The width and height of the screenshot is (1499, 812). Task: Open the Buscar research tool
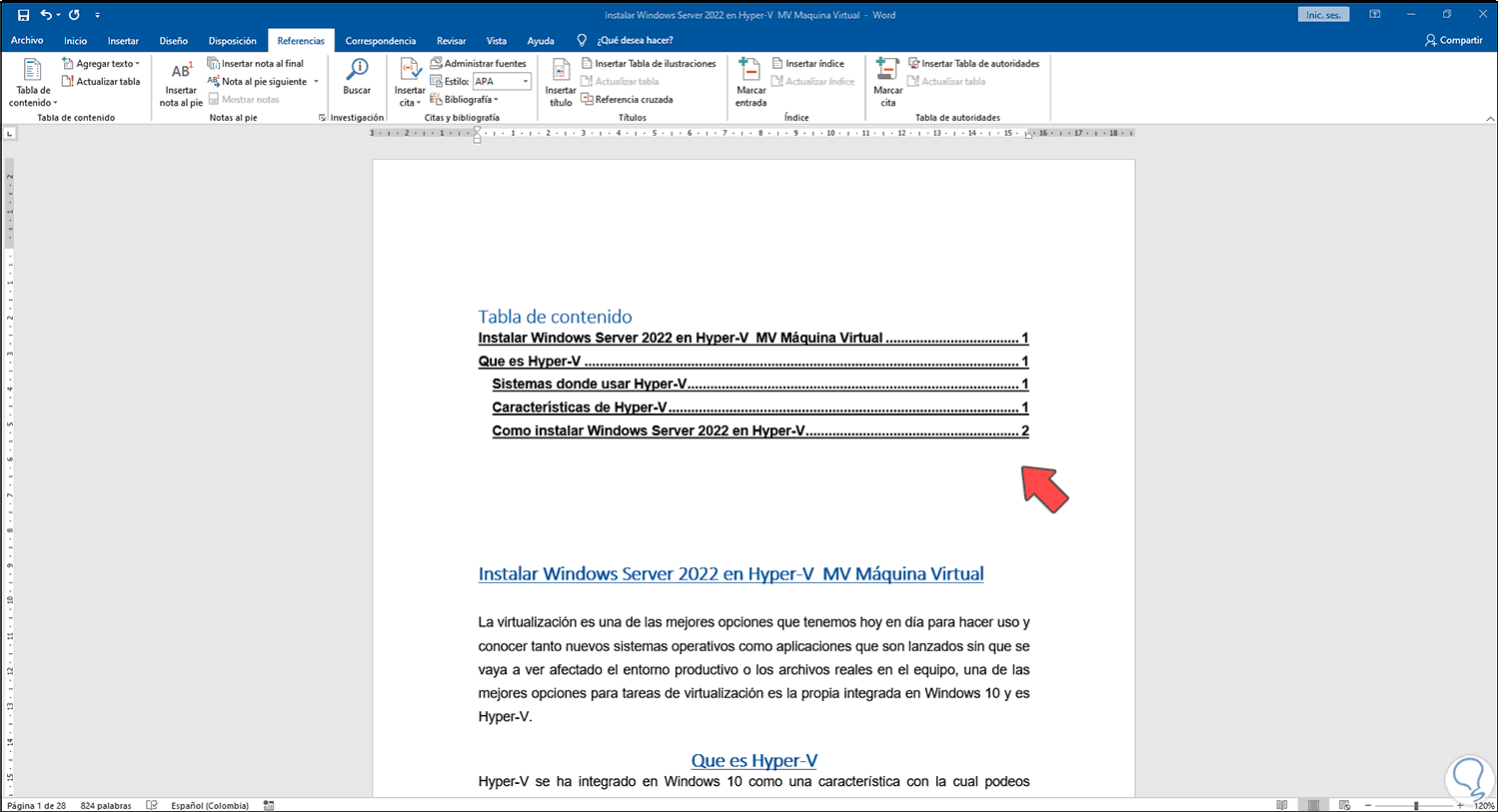[x=357, y=77]
